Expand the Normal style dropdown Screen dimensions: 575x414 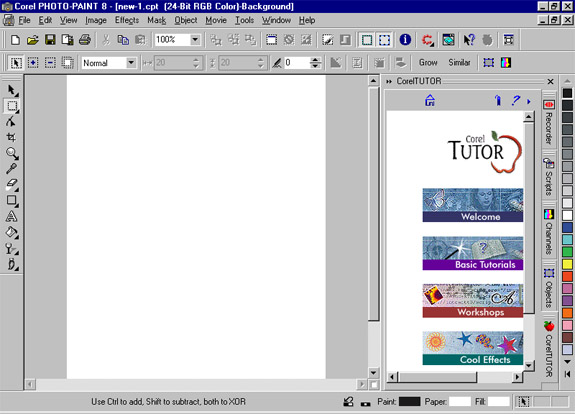[x=131, y=63]
